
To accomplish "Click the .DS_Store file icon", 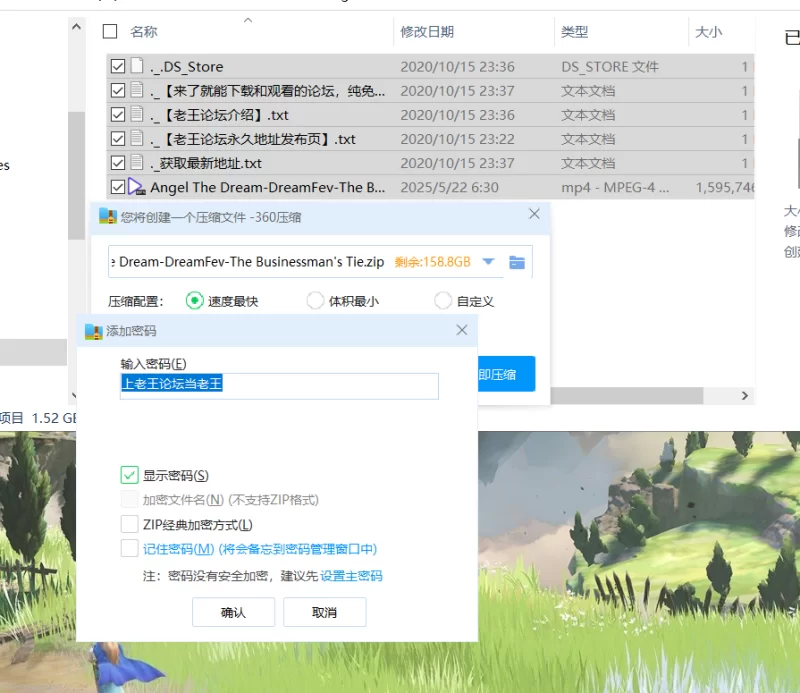I will point(137,66).
